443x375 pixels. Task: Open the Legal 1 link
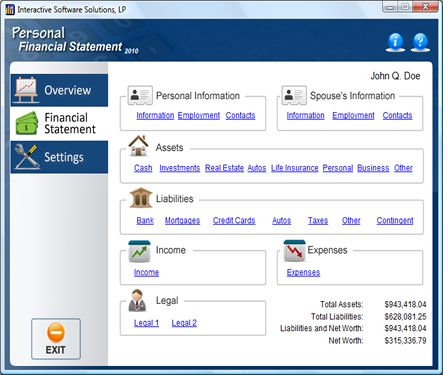pyautogui.click(x=146, y=323)
